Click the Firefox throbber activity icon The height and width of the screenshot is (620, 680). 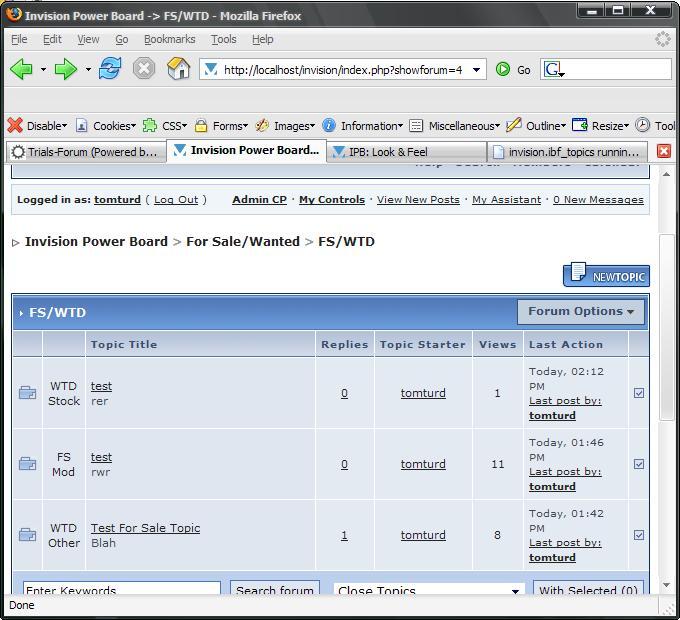point(662,39)
